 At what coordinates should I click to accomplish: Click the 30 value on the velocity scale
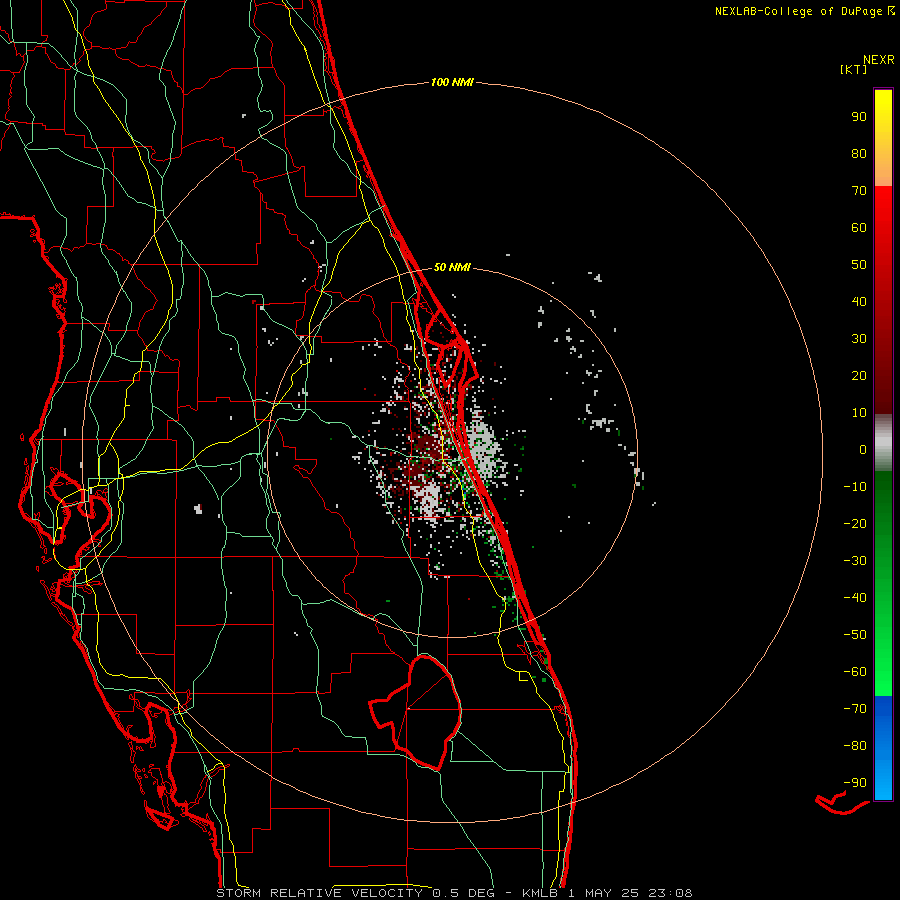pos(859,339)
